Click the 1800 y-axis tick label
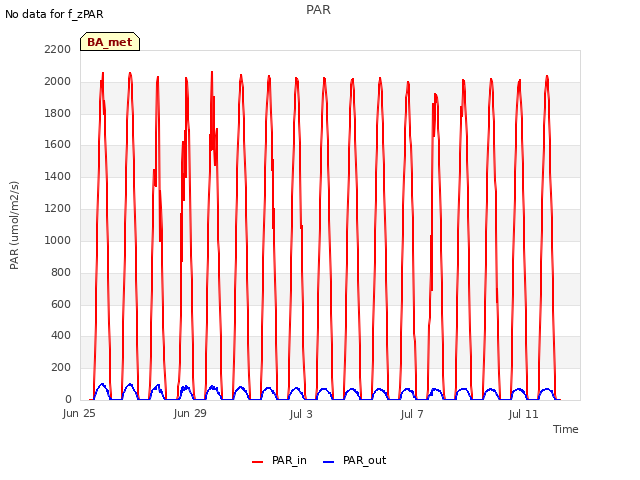The height and width of the screenshot is (480, 640). coord(58,113)
